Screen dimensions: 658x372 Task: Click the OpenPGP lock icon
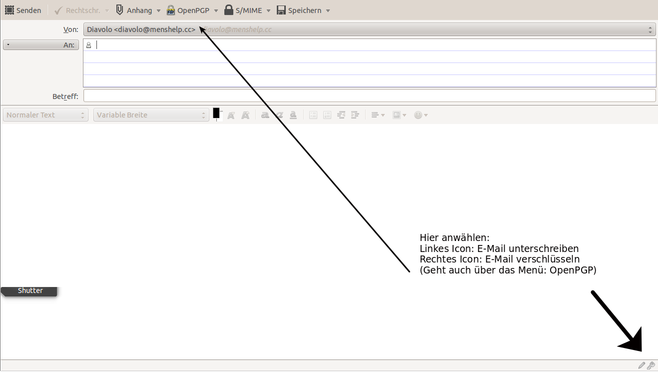coord(170,10)
